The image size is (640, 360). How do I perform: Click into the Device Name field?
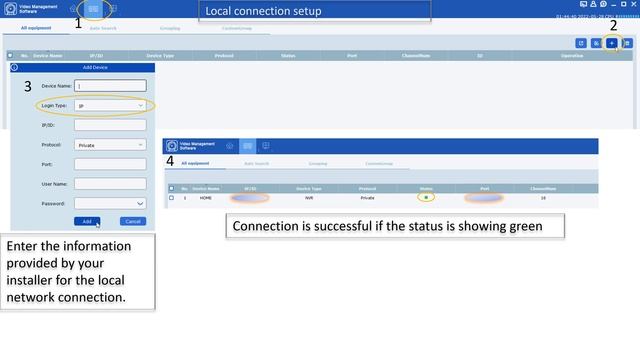110,86
